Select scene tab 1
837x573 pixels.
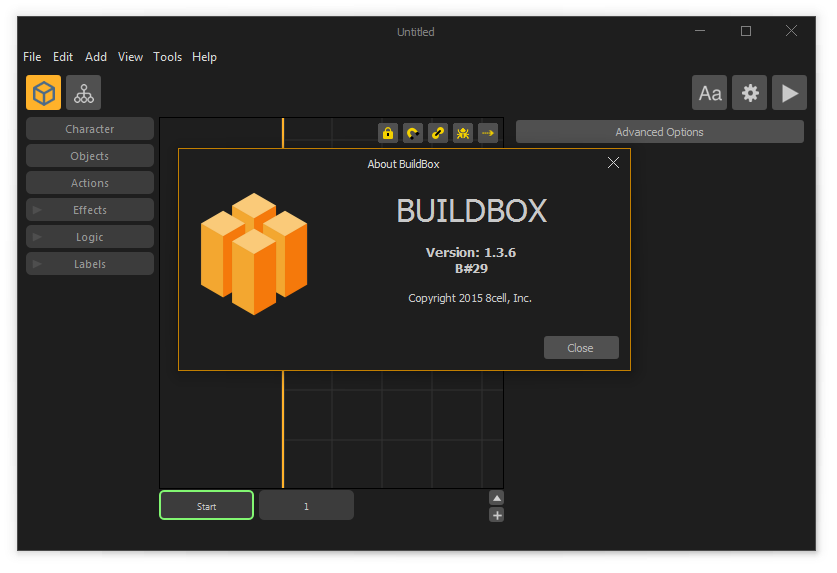[x=306, y=505]
